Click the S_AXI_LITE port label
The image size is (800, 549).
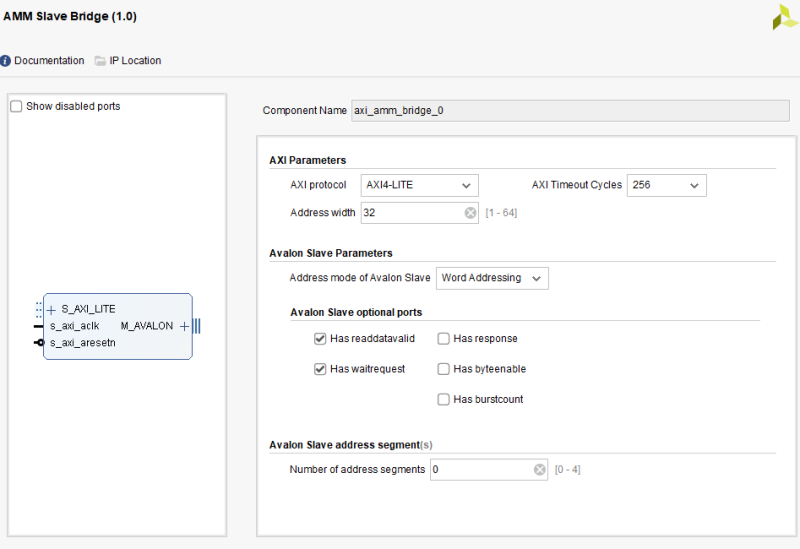coord(88,309)
